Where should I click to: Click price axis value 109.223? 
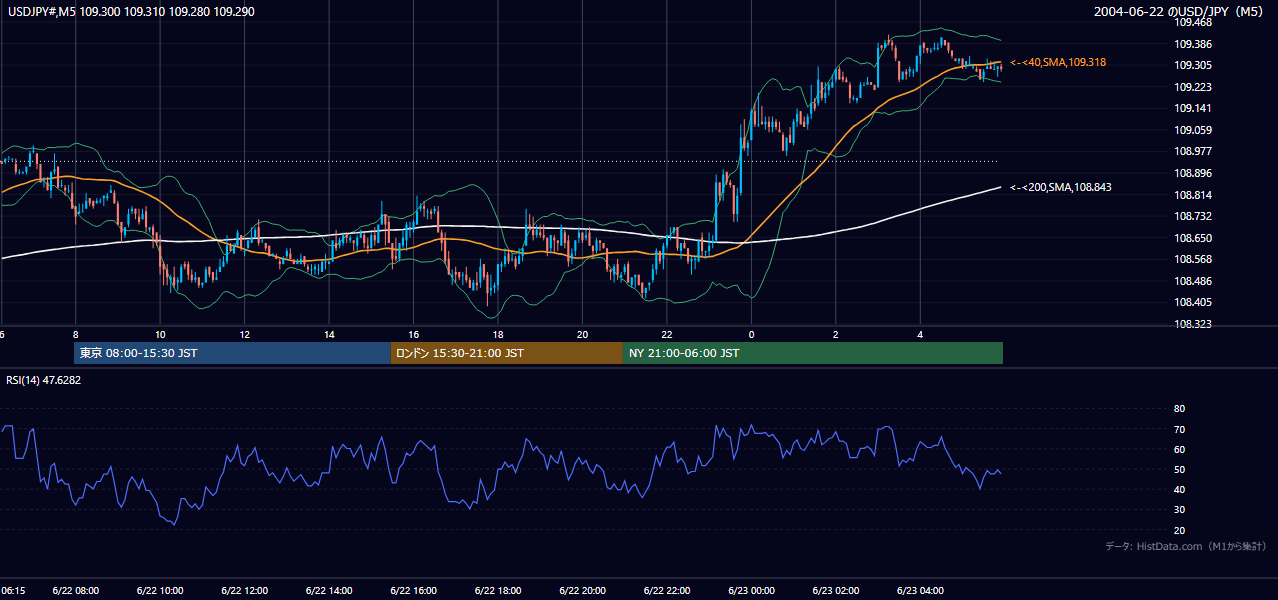(x=1193, y=87)
